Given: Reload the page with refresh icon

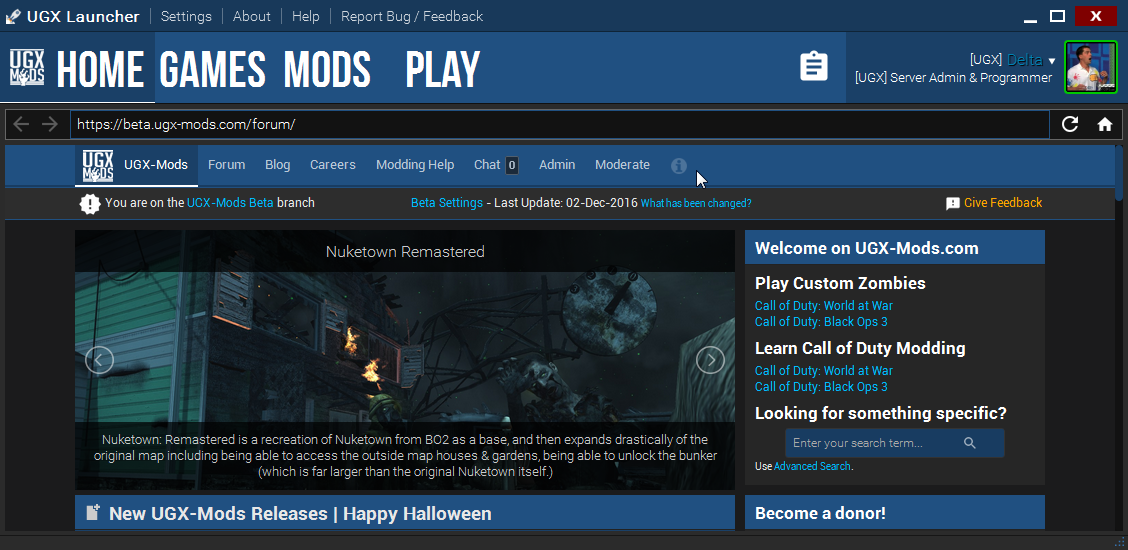Looking at the screenshot, I should [1070, 124].
